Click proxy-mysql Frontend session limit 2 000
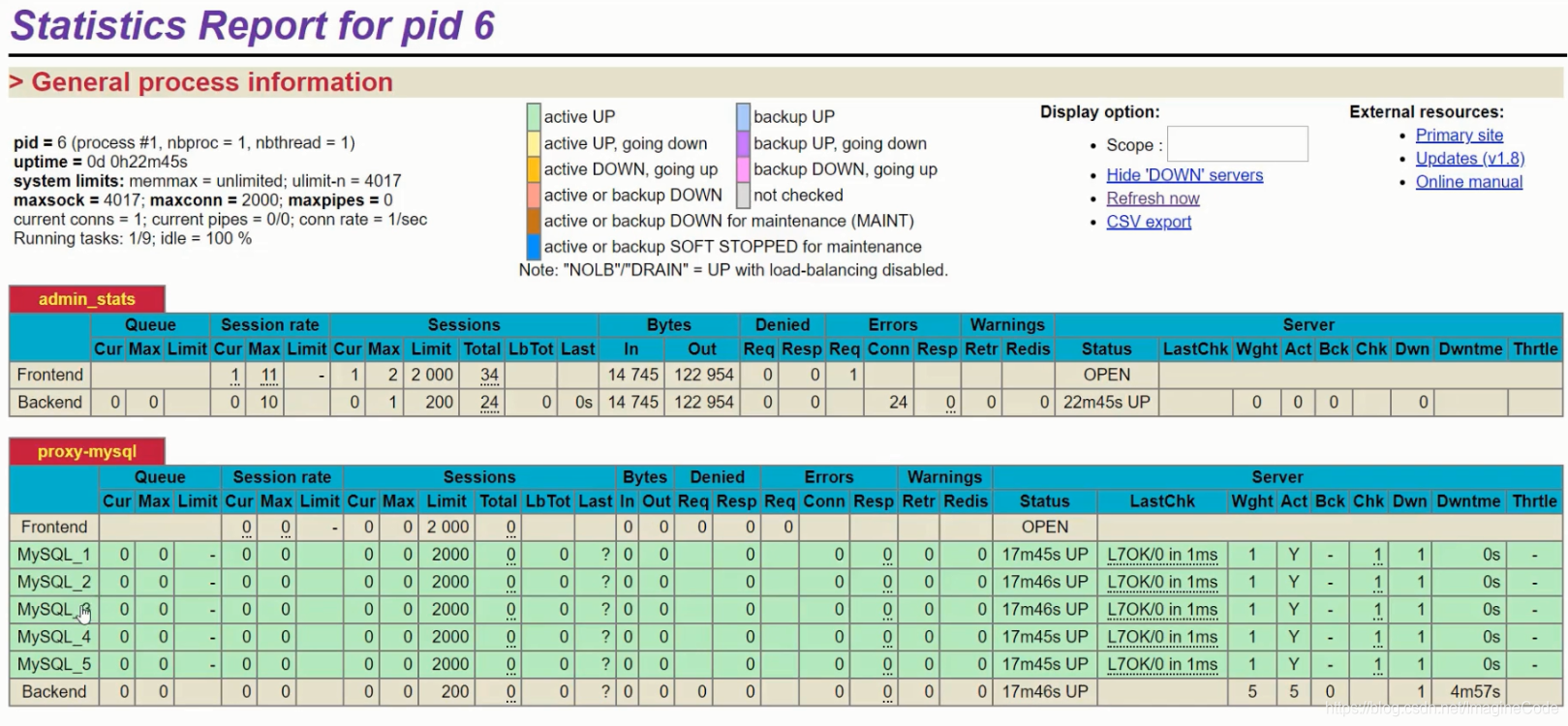This screenshot has width=1568, height=726. point(448,527)
